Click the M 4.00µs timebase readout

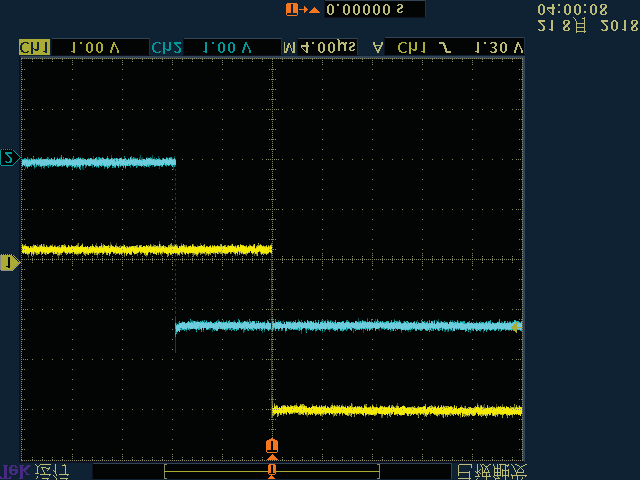(320, 47)
